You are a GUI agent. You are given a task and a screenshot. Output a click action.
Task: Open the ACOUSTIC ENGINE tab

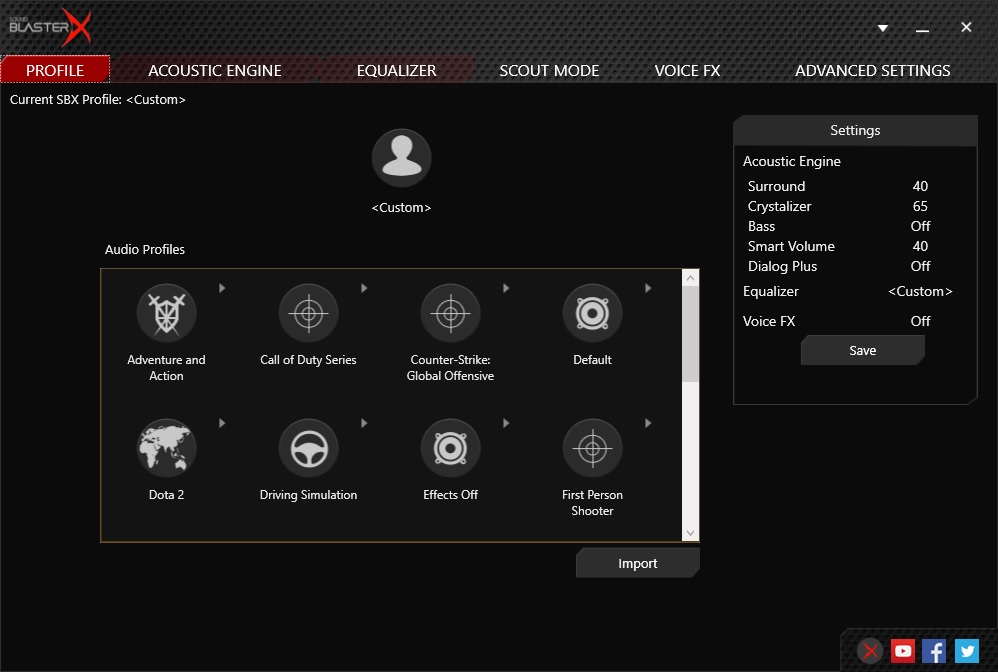click(x=214, y=70)
